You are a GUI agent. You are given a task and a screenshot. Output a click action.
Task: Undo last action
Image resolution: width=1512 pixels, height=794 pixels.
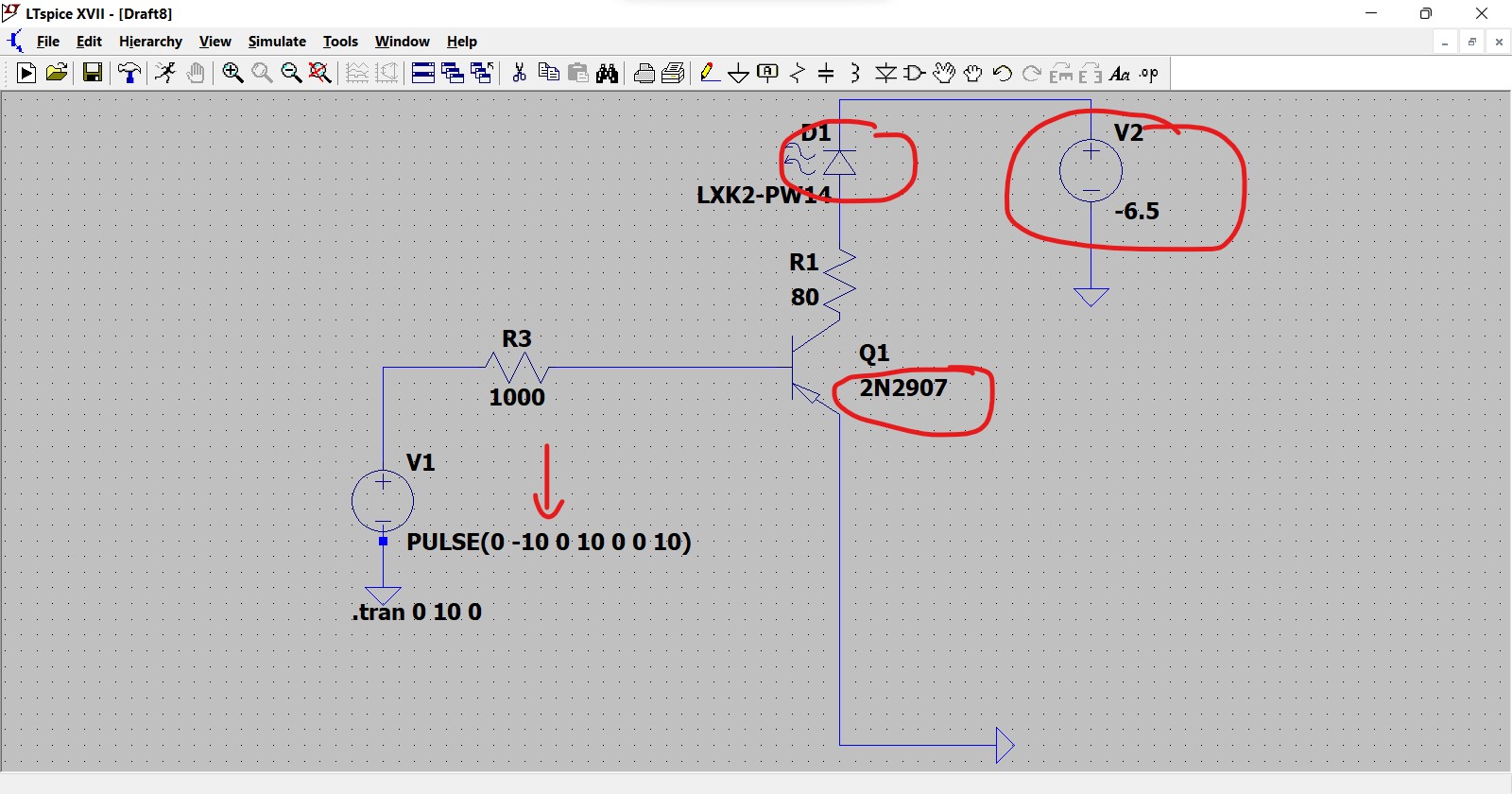(x=1003, y=73)
